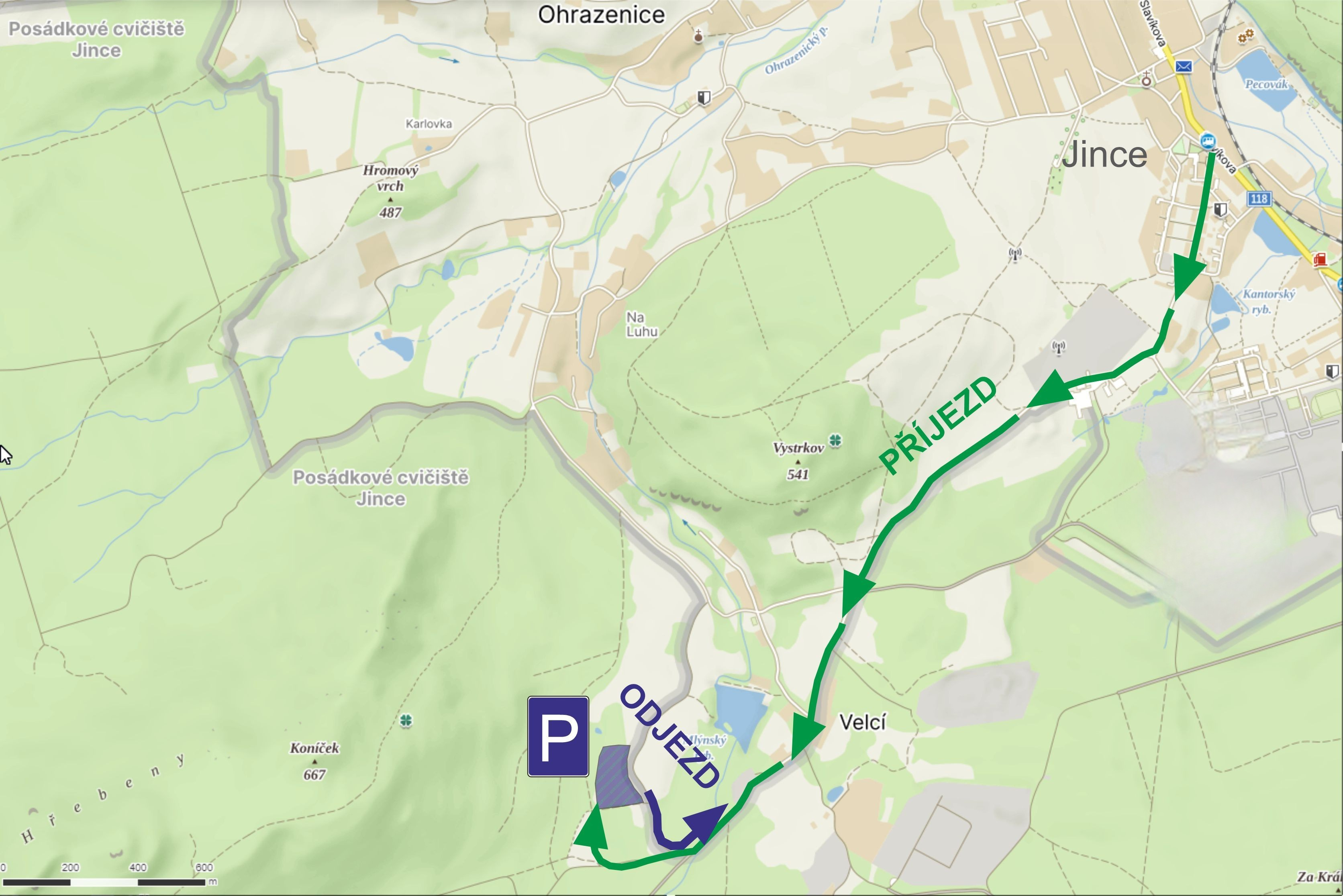Click the church icon in Ohrazenice
The image size is (1343, 896).
click(x=698, y=36)
